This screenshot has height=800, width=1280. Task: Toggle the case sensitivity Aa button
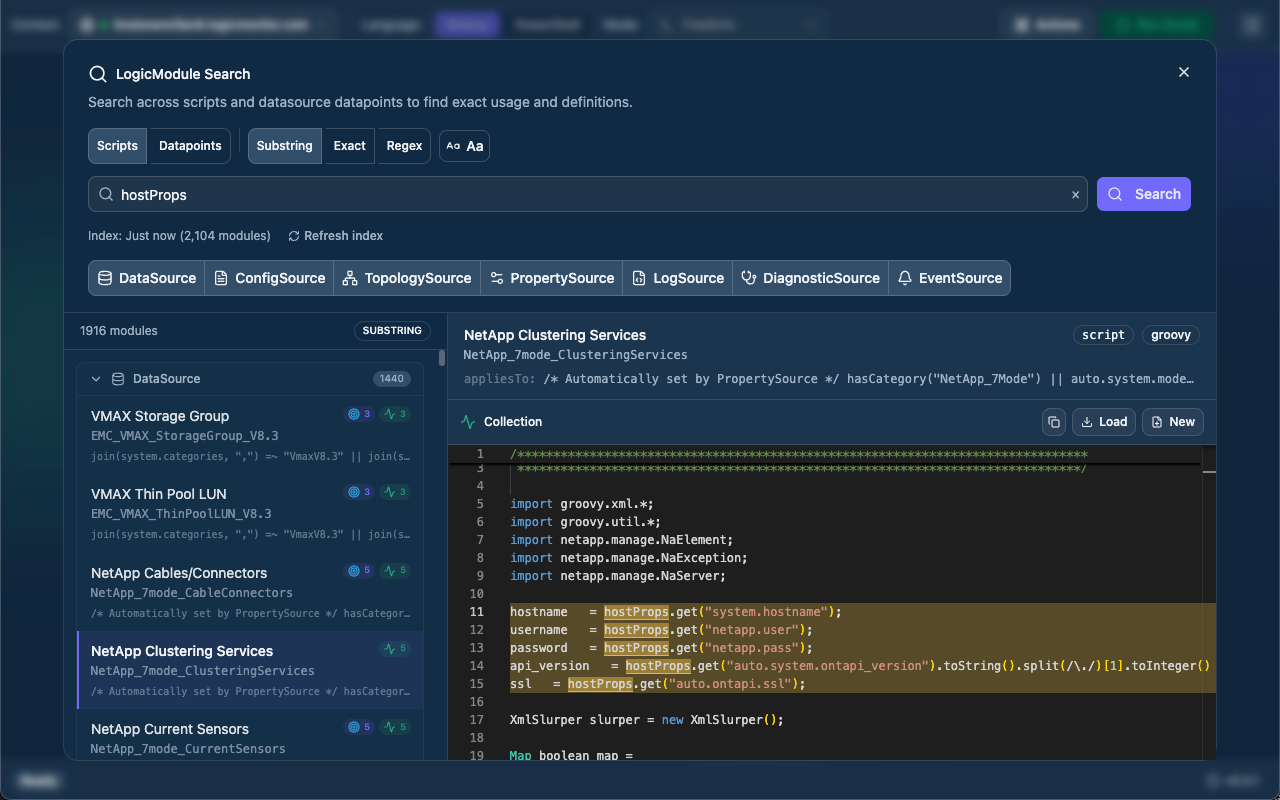[464, 146]
